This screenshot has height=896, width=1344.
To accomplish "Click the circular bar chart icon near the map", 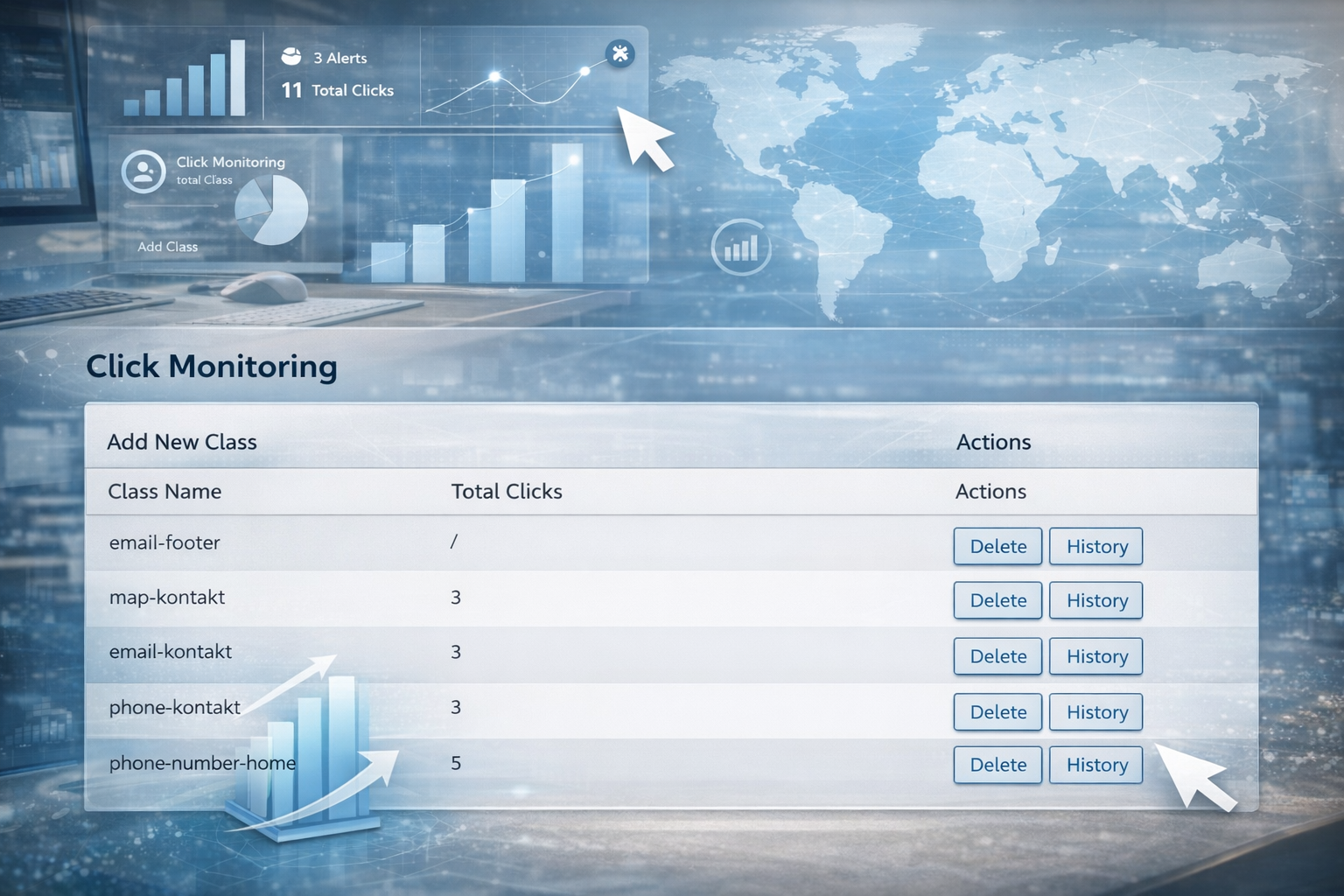I will [740, 248].
